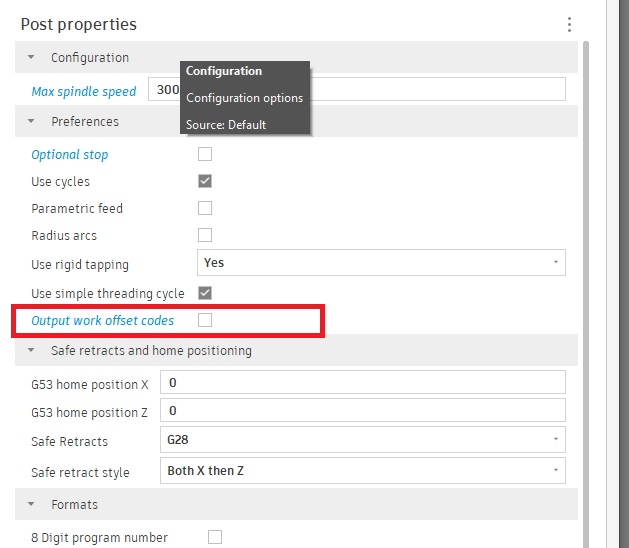Open the Safe Retracts G28 dropdown
The image size is (629, 548).
tap(362, 440)
